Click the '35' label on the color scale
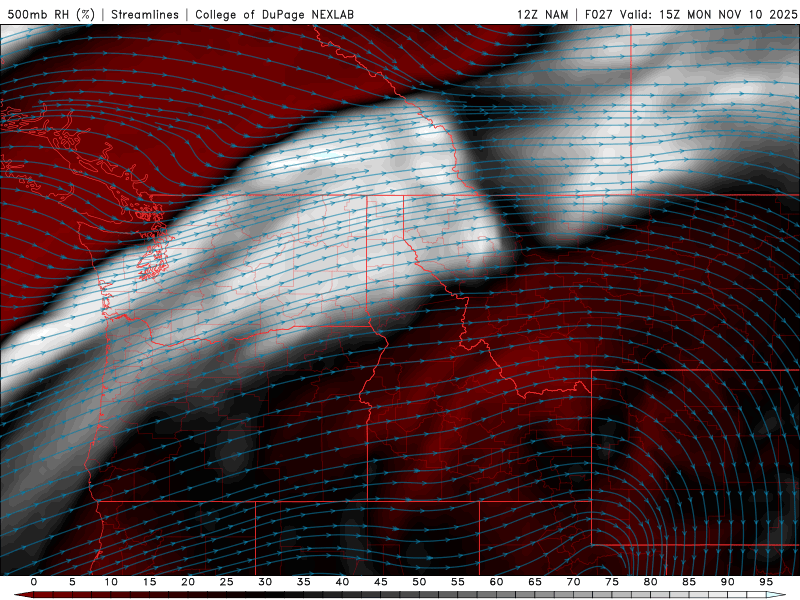 [303, 582]
